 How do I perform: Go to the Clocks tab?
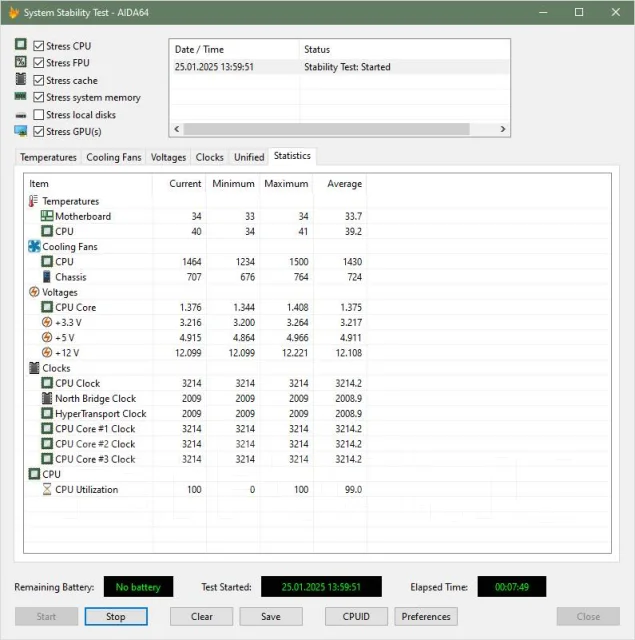click(209, 157)
